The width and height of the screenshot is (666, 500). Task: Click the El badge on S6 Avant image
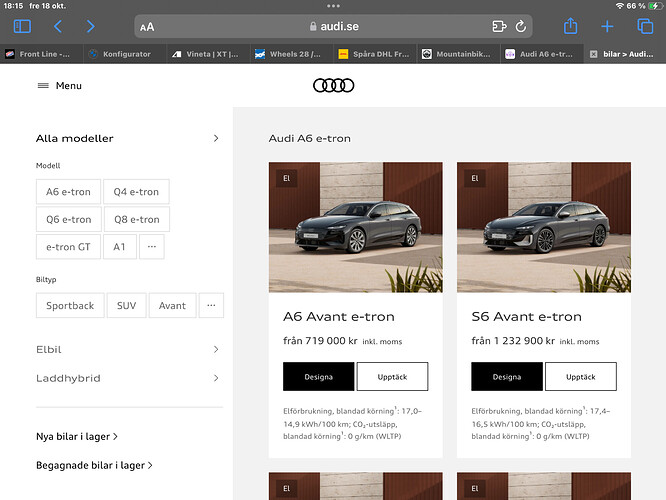coord(475,178)
